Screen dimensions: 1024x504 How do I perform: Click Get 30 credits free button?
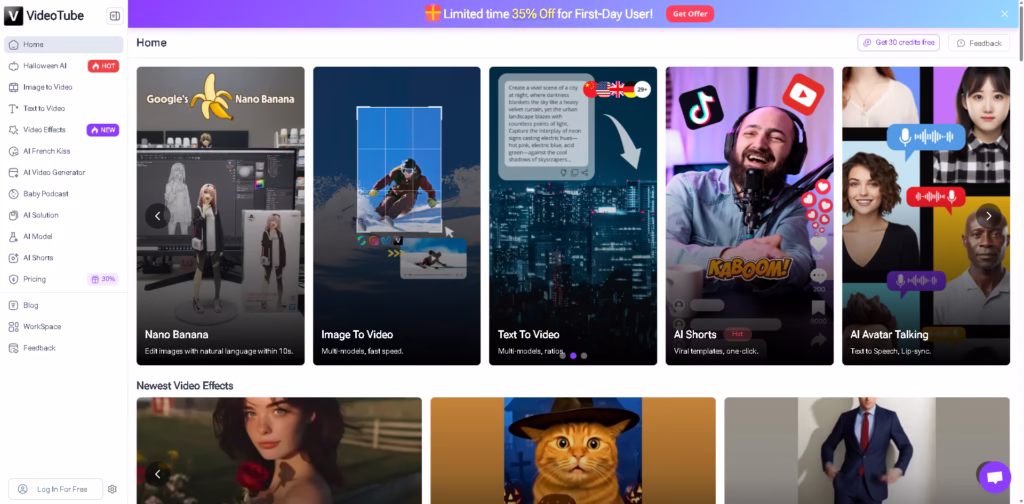click(898, 43)
